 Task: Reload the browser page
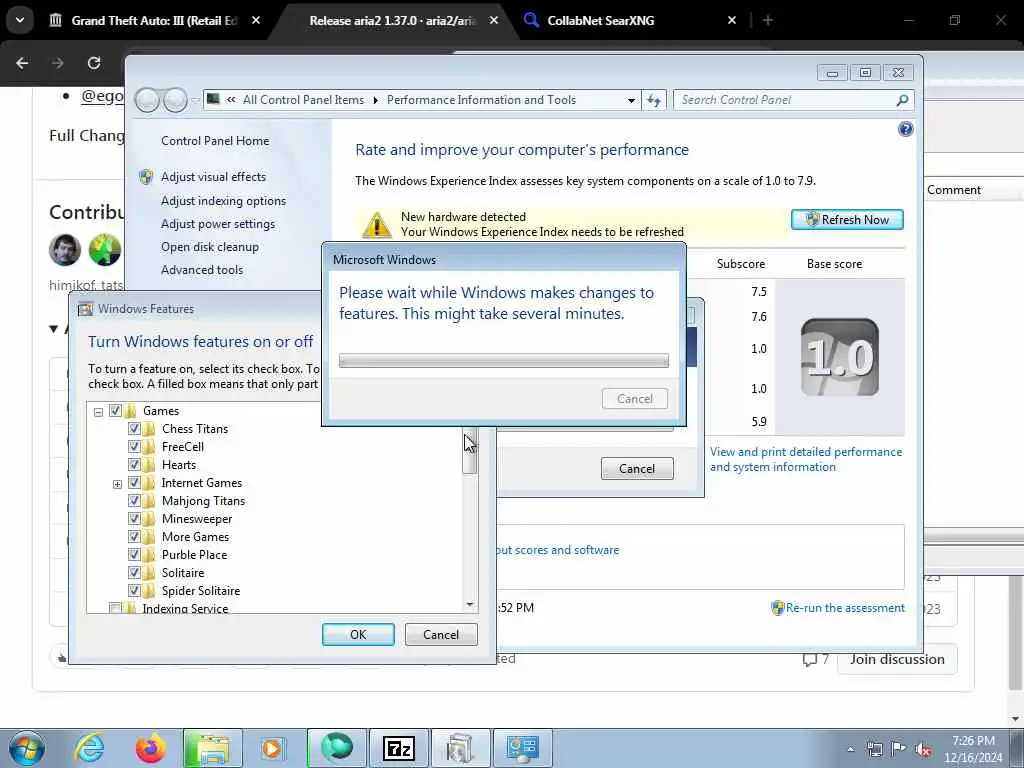tap(94, 63)
